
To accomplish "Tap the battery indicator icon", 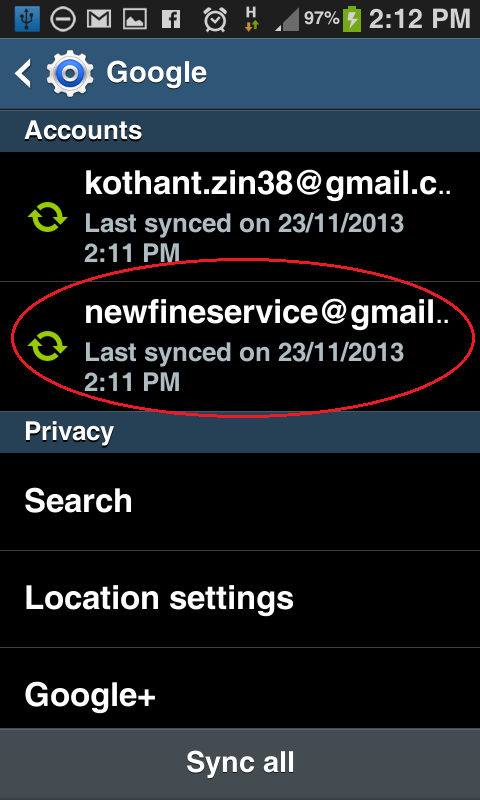I will pos(351,19).
